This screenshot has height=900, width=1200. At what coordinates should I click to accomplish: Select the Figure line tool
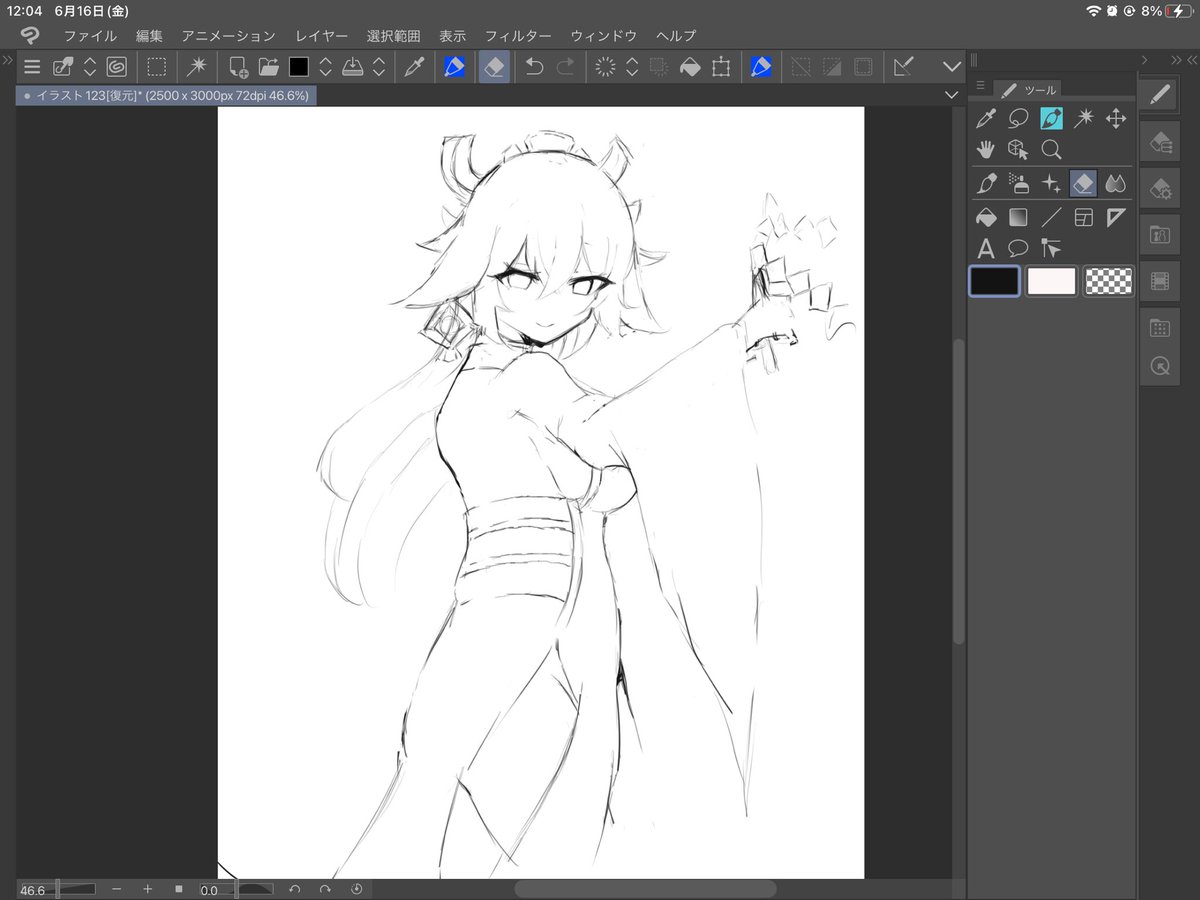1051,216
